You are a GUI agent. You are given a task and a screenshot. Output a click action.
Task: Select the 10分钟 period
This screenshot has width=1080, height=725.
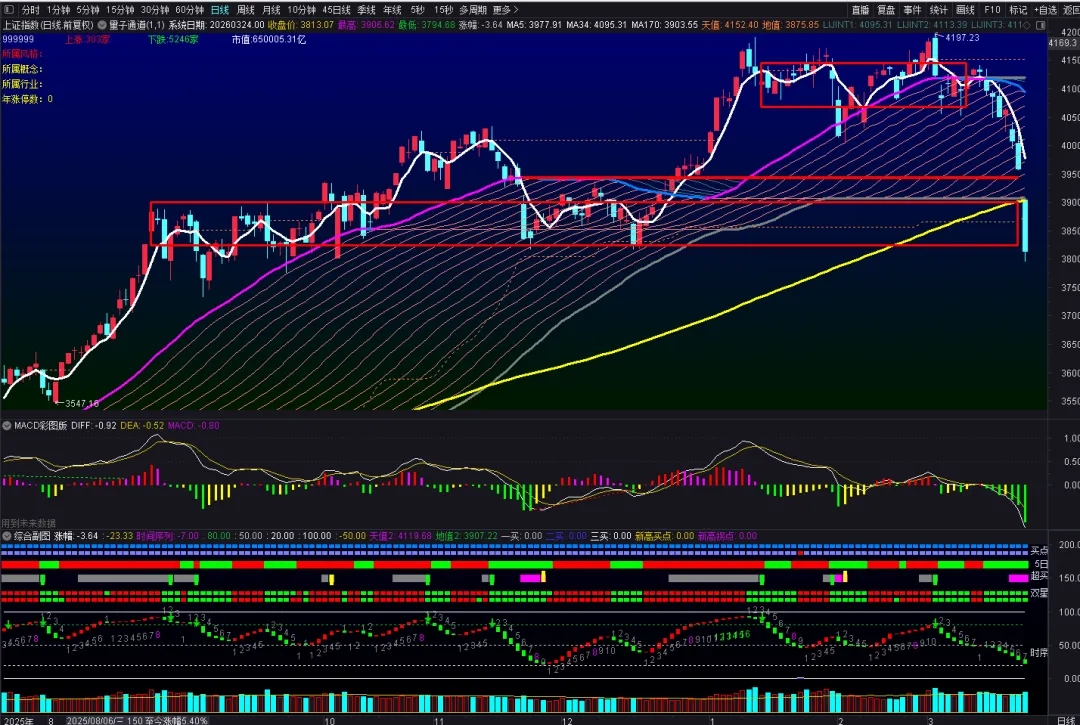point(302,10)
